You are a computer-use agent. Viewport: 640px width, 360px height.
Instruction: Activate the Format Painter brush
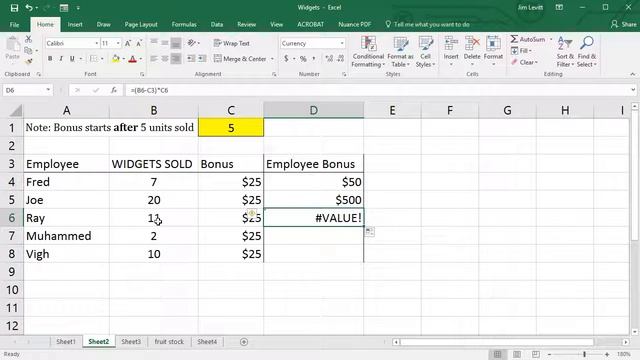point(28,62)
